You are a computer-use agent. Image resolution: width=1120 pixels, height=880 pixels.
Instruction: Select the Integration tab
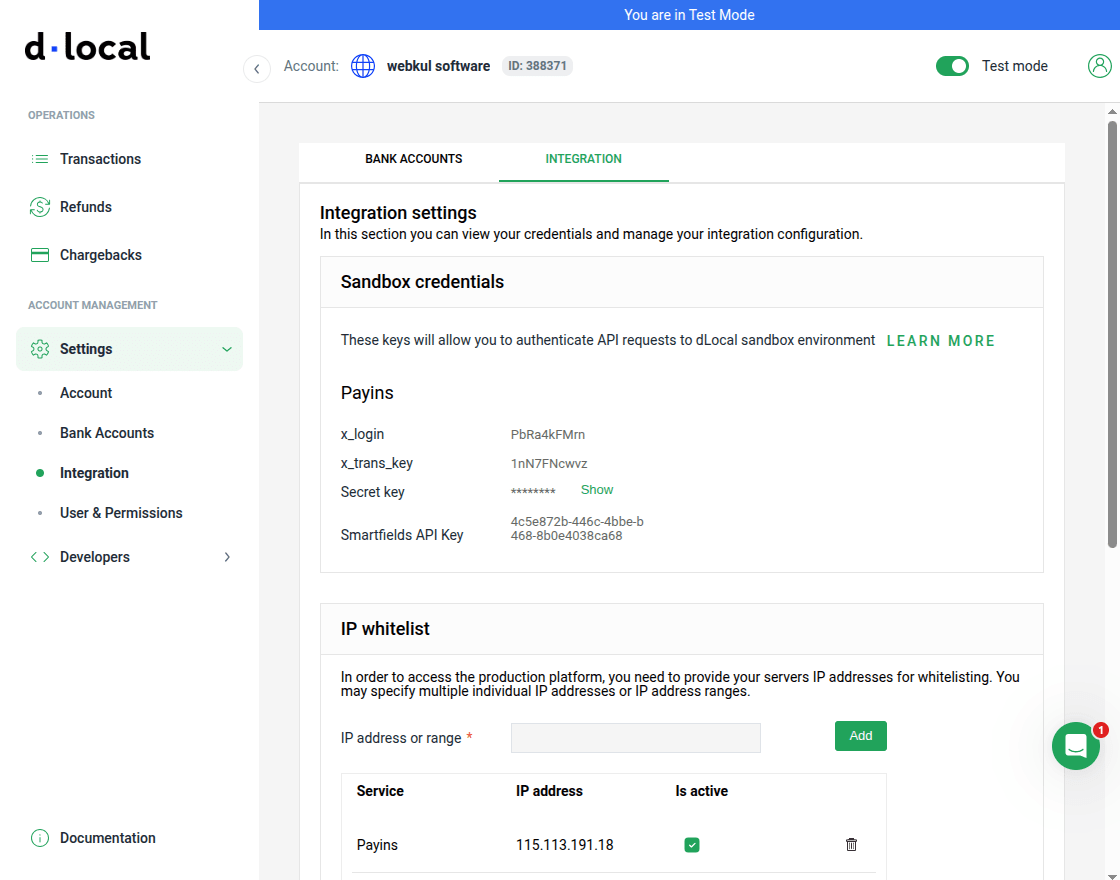pos(583,158)
